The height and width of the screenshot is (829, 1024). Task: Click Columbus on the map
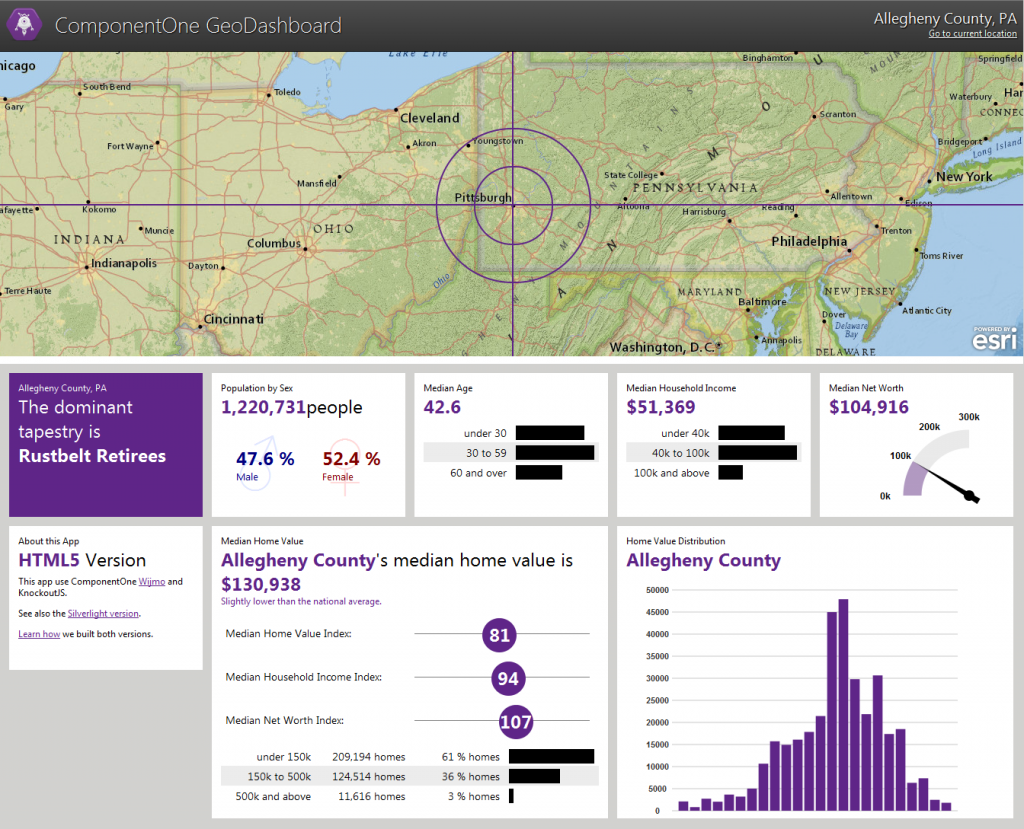tap(274, 243)
